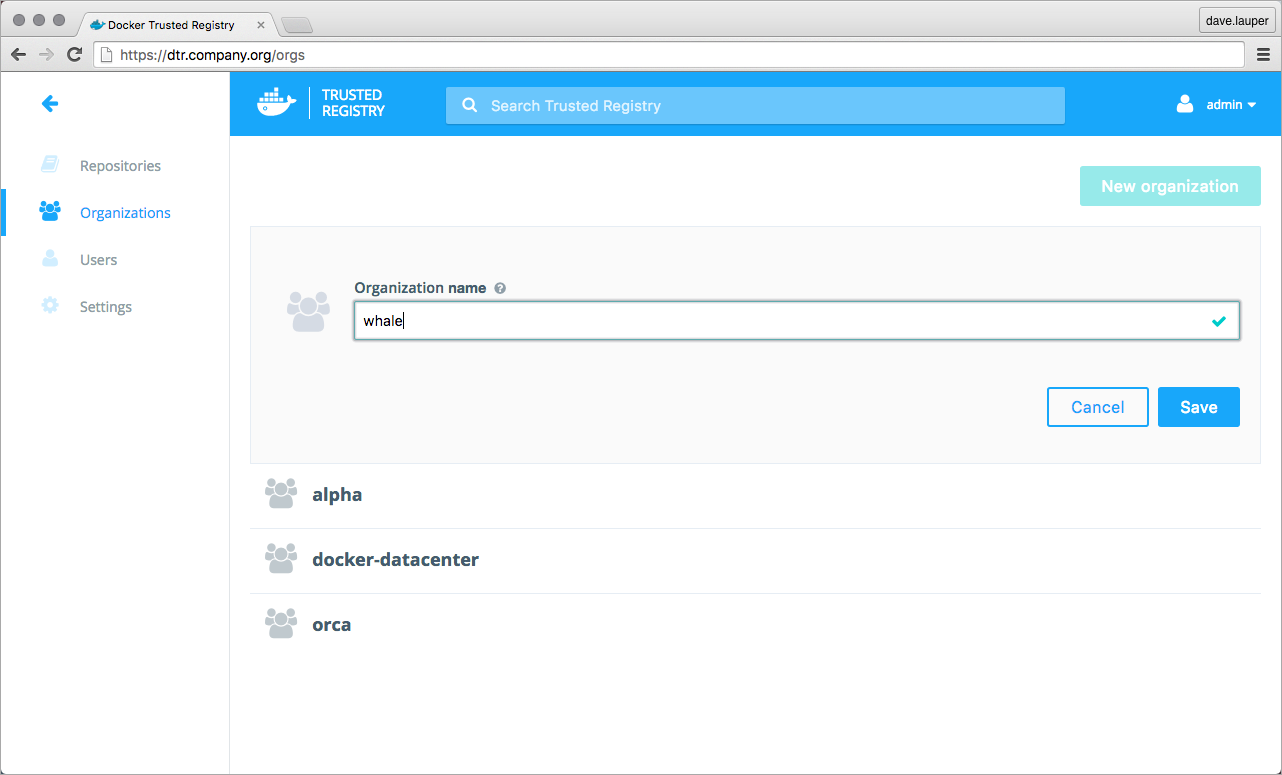Focus the Organization name input field
The width and height of the screenshot is (1282, 775).
click(x=797, y=321)
